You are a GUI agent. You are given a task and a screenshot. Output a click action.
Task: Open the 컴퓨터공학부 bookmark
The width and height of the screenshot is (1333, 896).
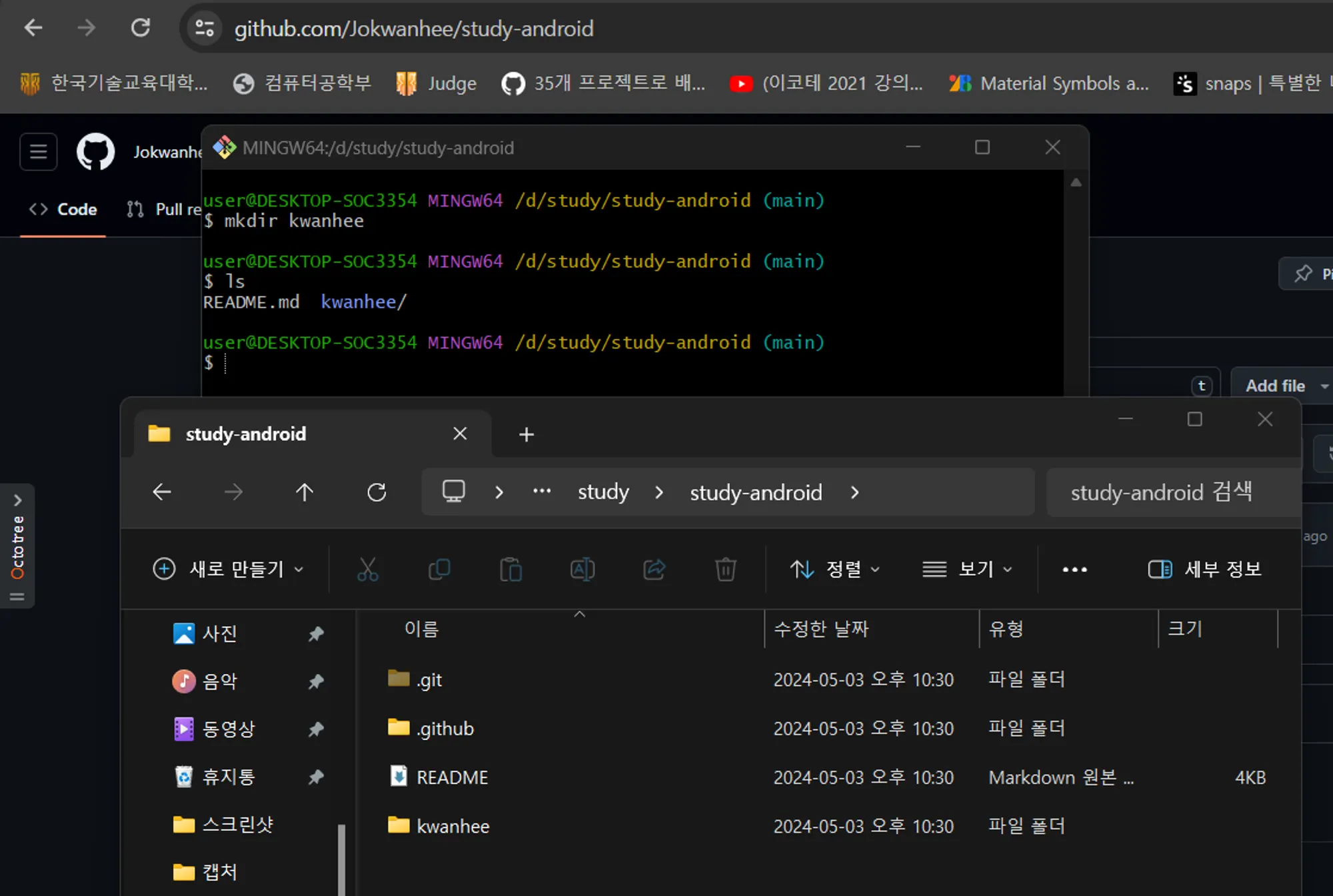[302, 83]
